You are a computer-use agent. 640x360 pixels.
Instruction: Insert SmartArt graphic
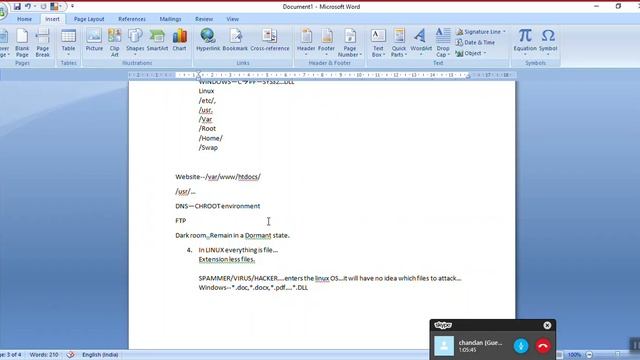click(x=157, y=40)
